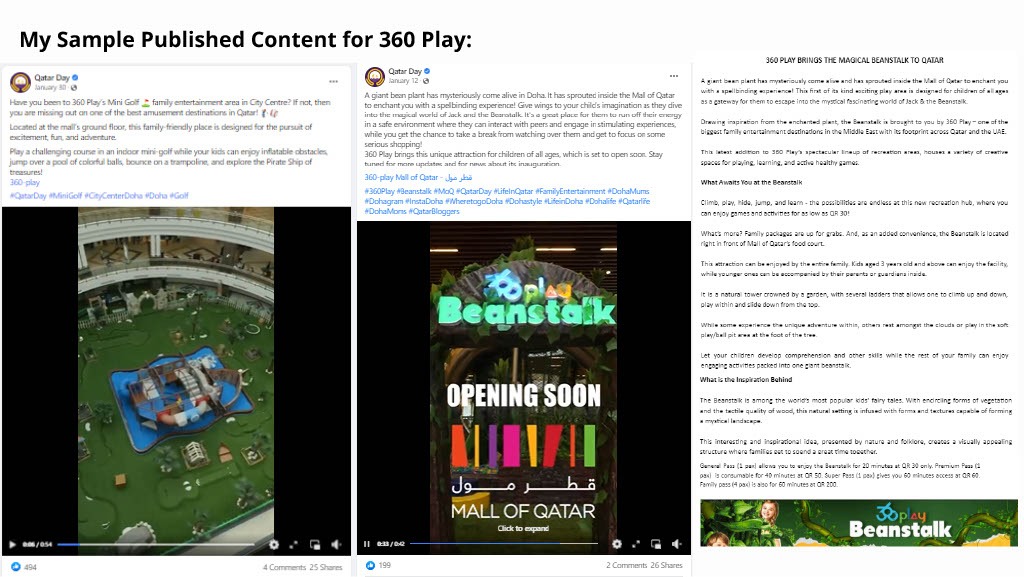
Task: Click the 'Click to expand' text on Beanstalk video
Action: [523, 529]
